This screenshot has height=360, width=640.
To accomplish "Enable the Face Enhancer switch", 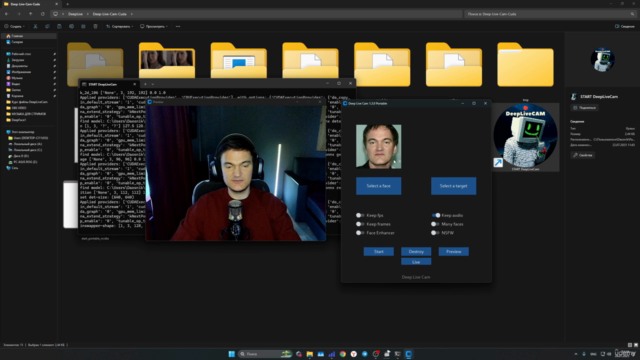I will tap(360, 233).
